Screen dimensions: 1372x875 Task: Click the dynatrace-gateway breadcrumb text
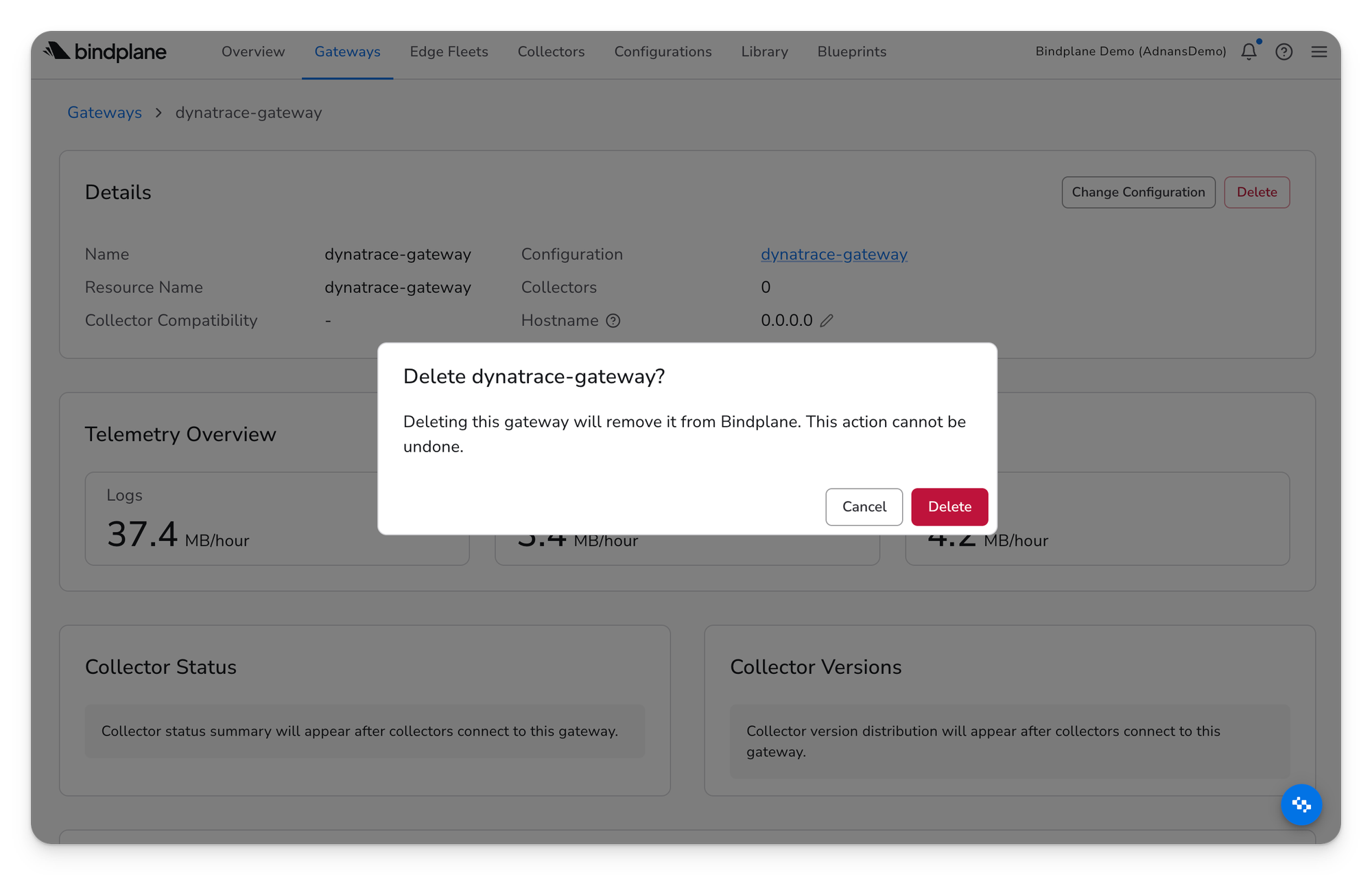(x=248, y=113)
